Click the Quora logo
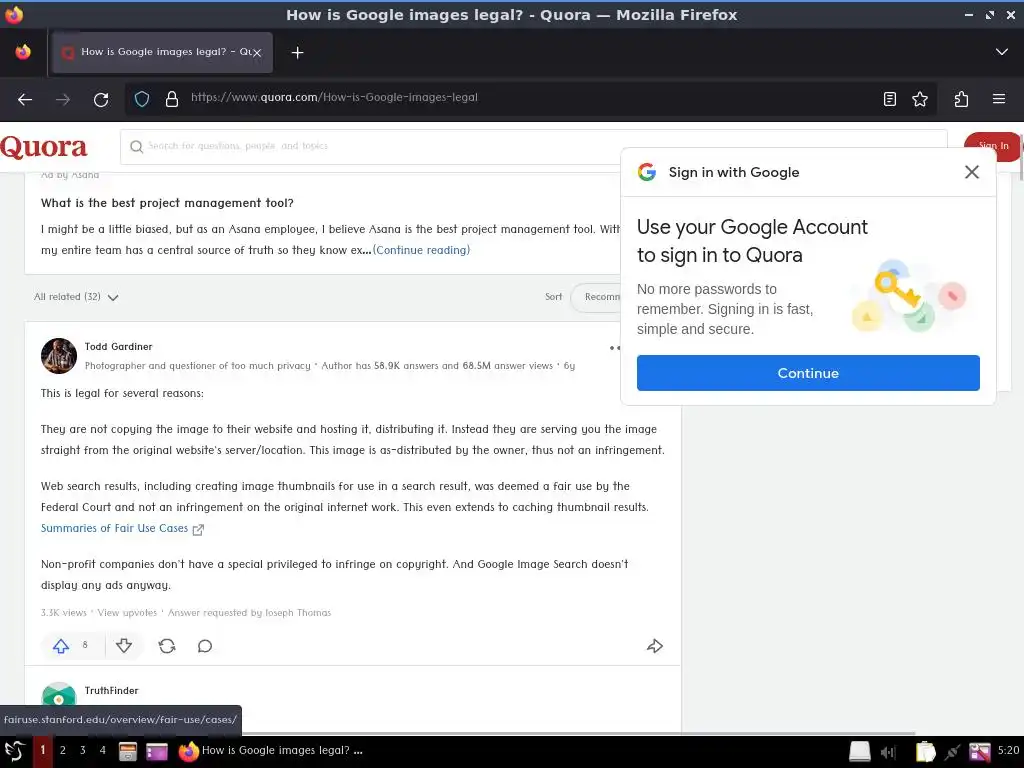Screen dimensions: 1024x768 (44, 147)
